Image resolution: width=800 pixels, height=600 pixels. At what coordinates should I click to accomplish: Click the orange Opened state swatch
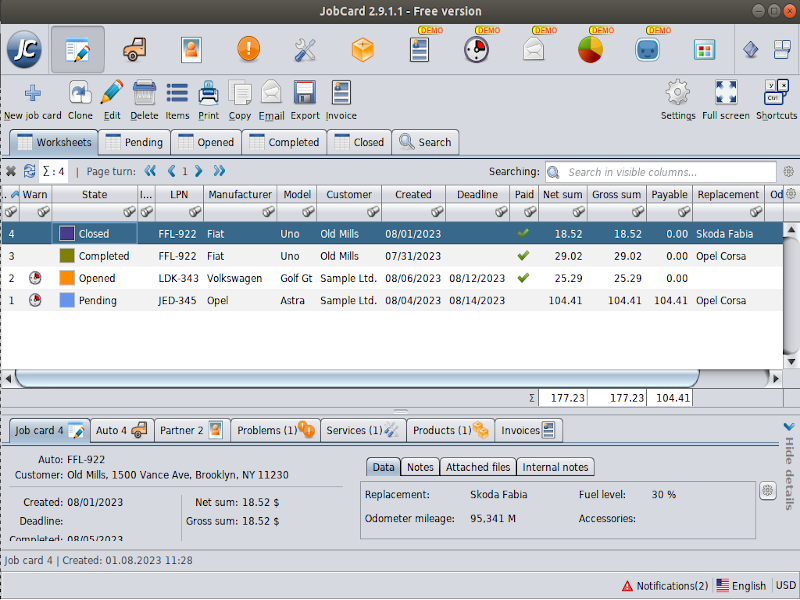pyautogui.click(x=67, y=278)
